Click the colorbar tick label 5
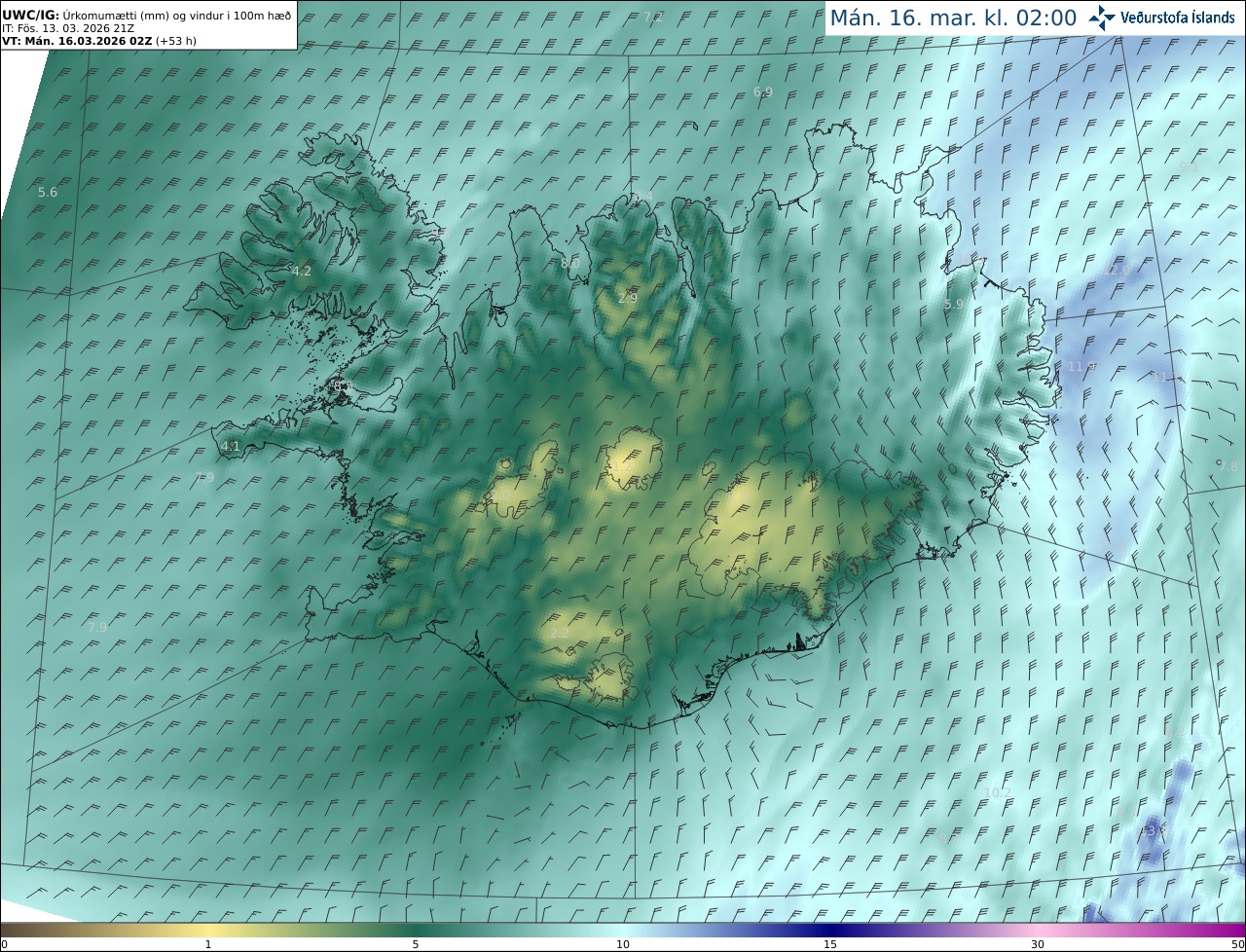The width and height of the screenshot is (1246, 952). point(416,945)
